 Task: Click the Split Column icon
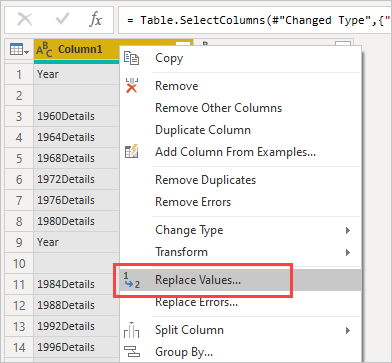click(x=131, y=330)
